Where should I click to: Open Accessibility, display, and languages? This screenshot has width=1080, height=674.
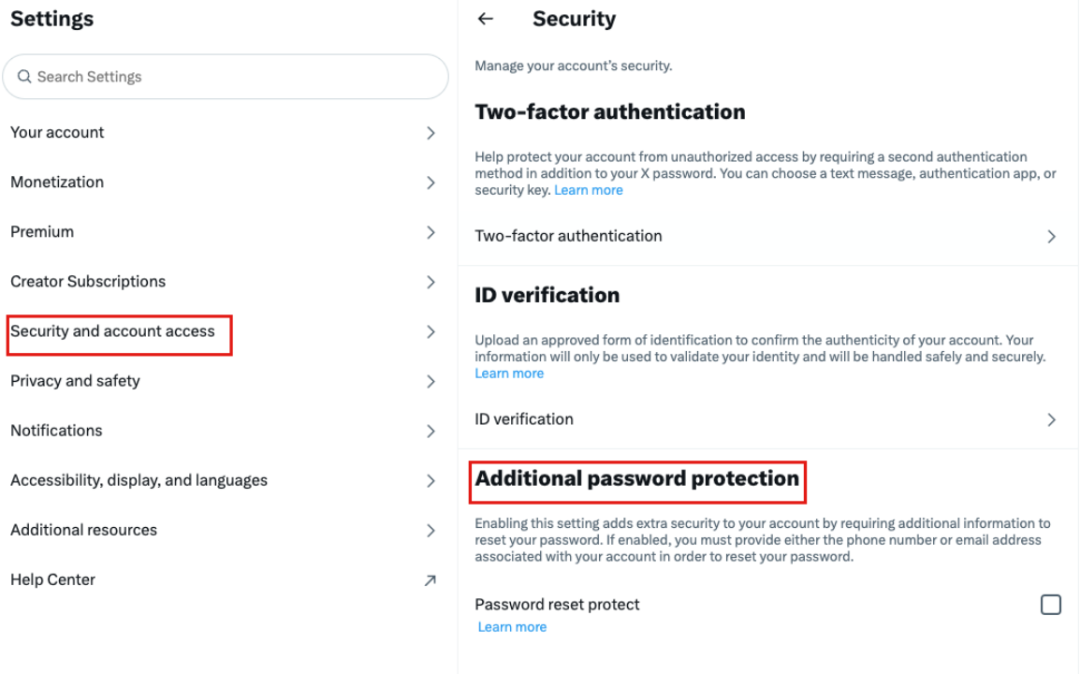(x=224, y=481)
